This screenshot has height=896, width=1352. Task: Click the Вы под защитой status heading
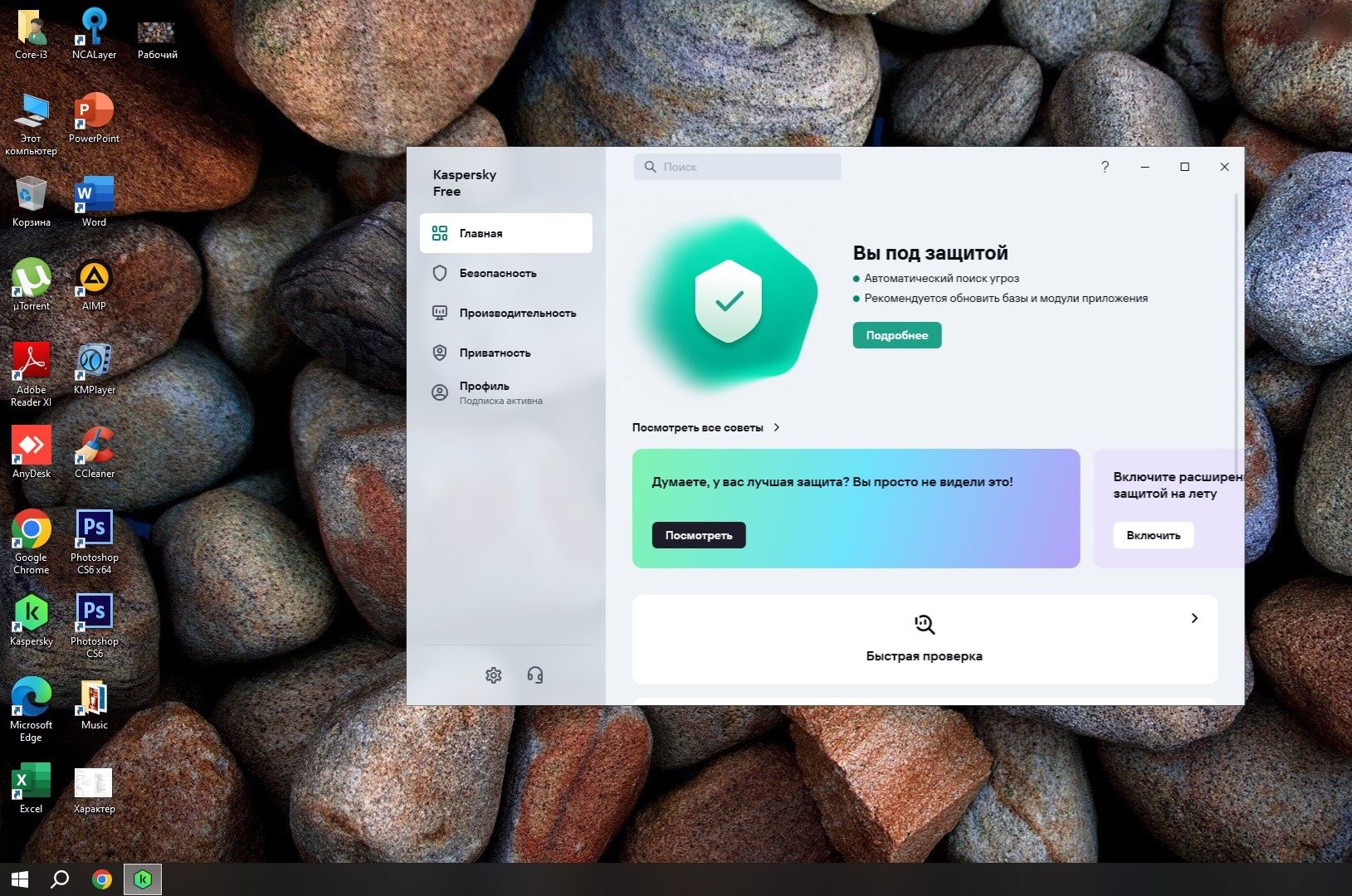pos(930,253)
